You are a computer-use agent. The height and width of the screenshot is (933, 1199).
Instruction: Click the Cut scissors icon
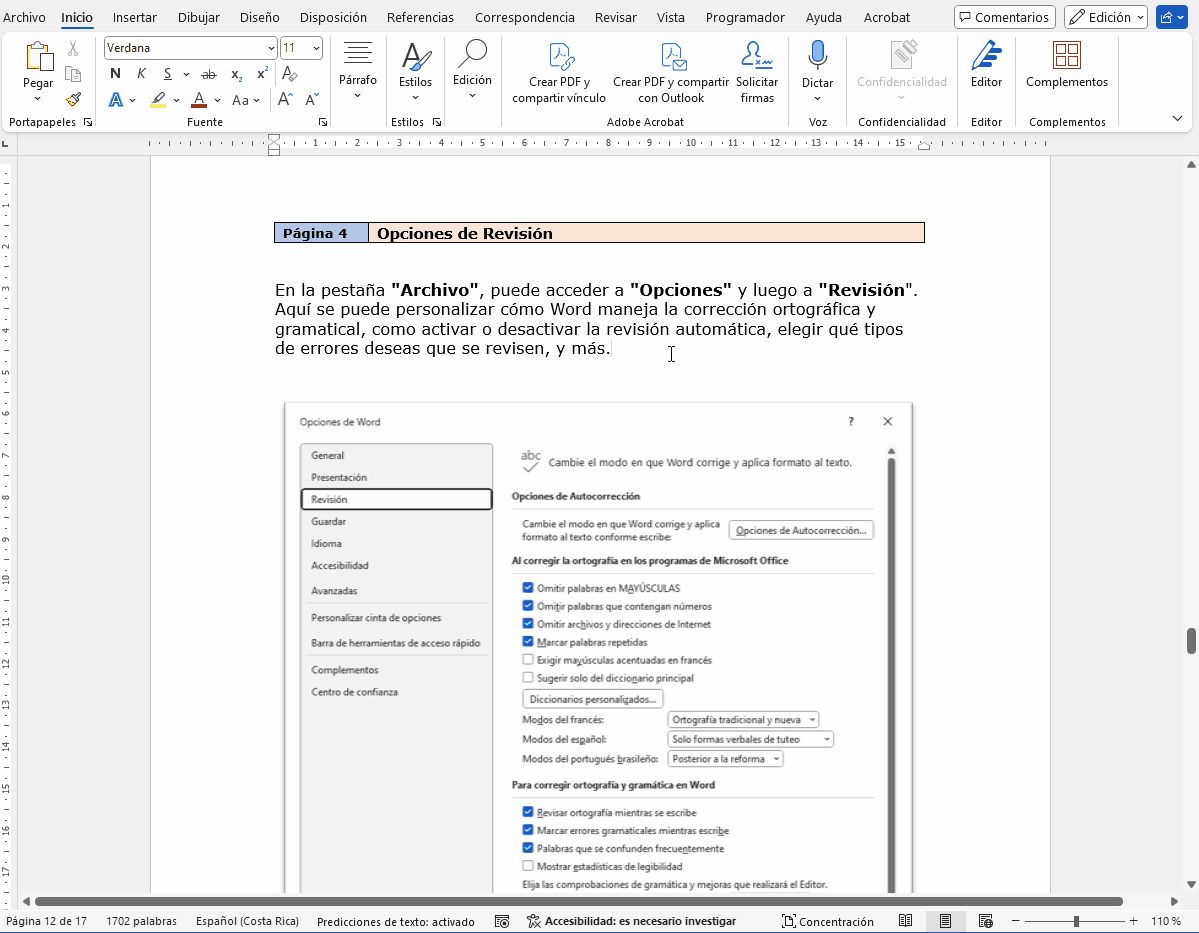(73, 48)
